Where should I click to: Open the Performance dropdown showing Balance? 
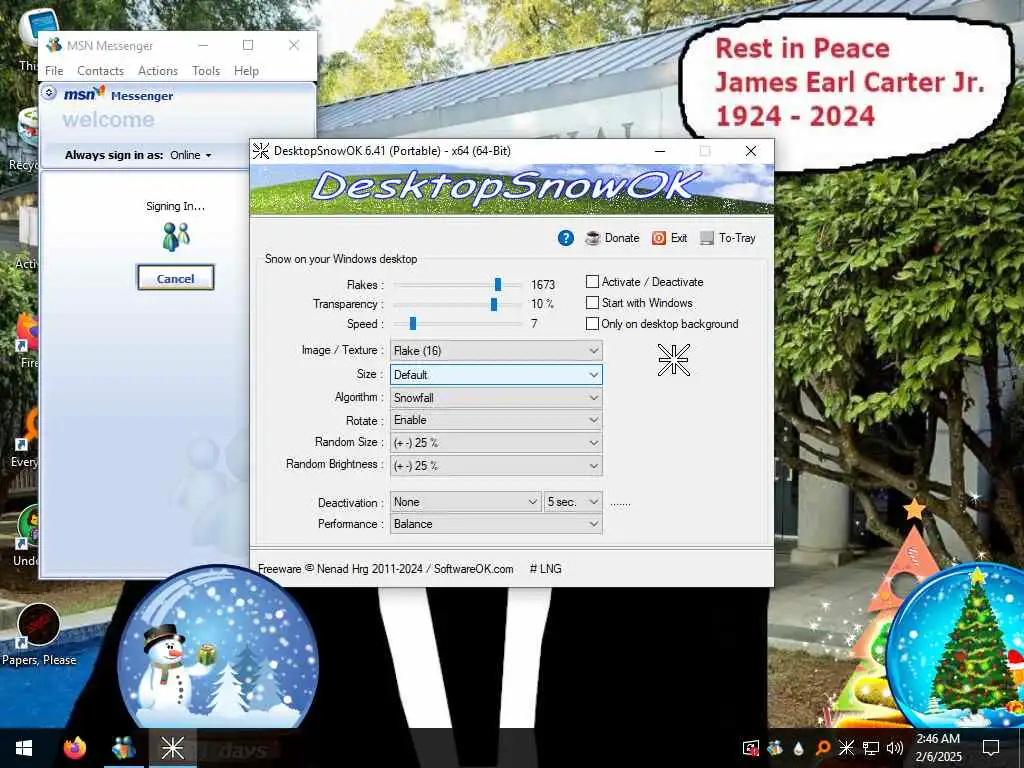pyautogui.click(x=496, y=524)
